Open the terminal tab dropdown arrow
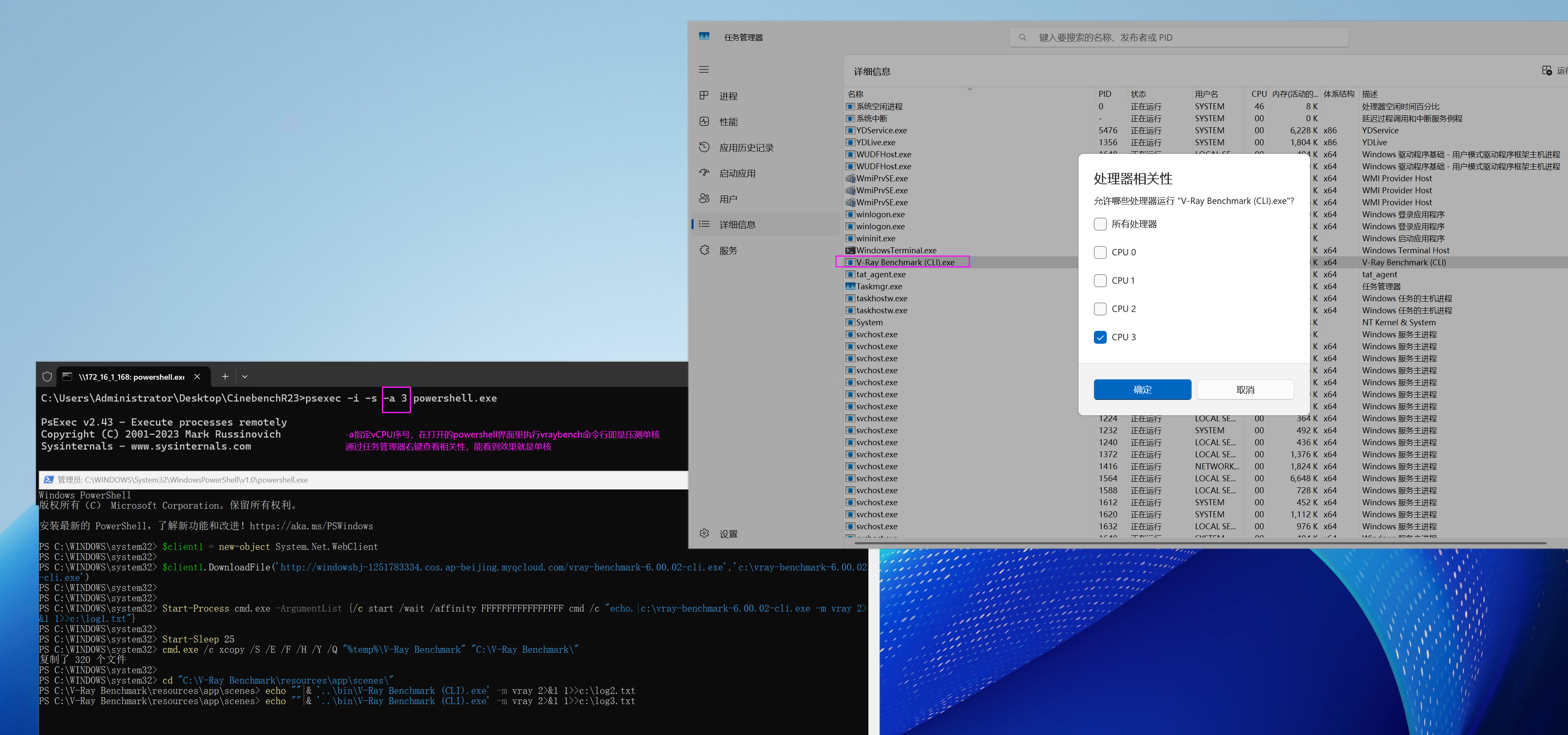 click(x=245, y=377)
